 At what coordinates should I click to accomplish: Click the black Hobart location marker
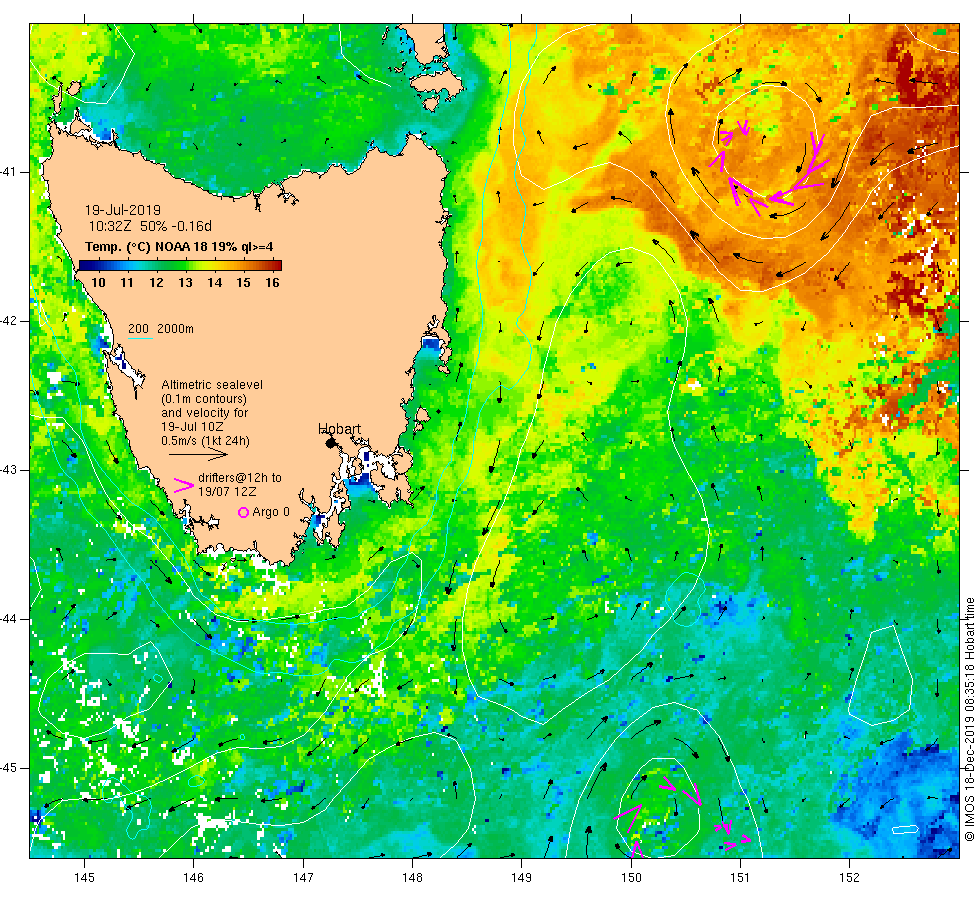click(x=330, y=443)
